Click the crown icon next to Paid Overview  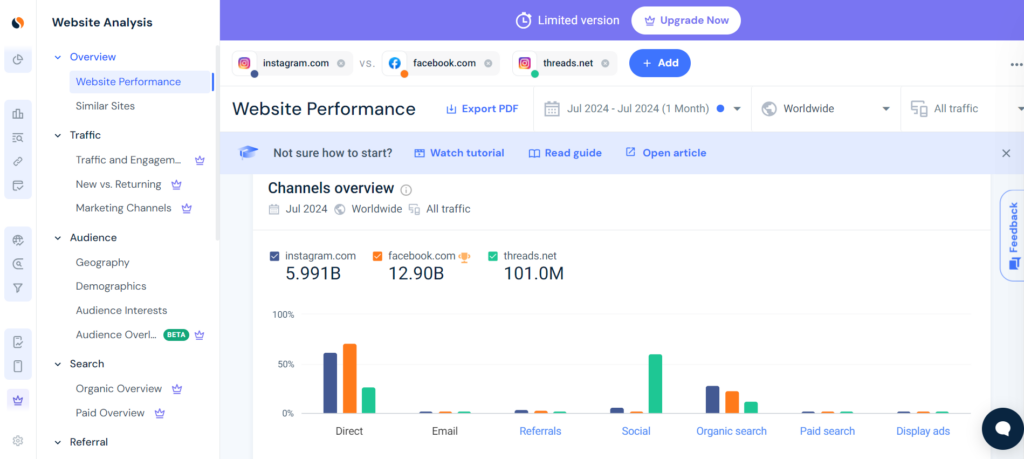[159, 413]
